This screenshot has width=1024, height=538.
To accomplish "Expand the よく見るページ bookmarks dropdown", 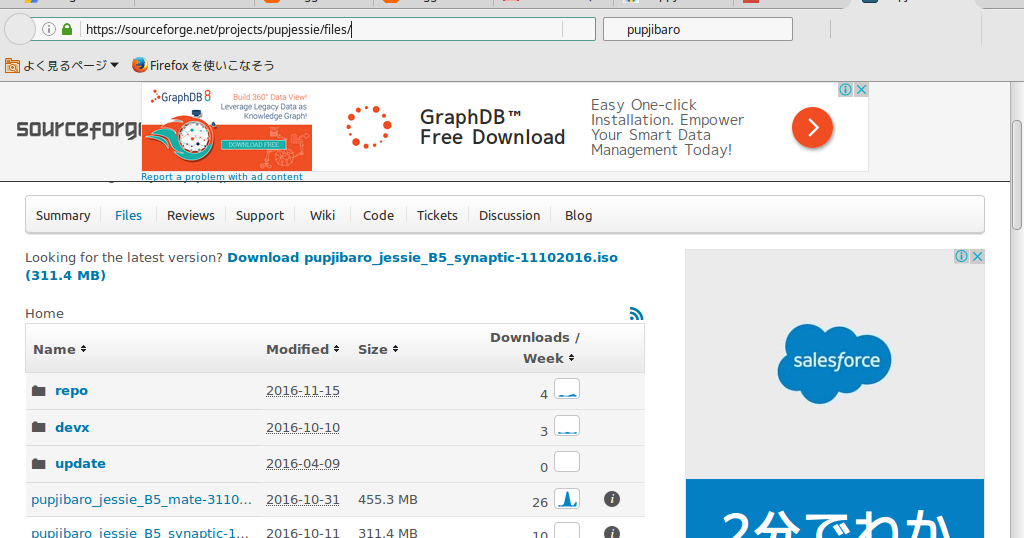I will 71,65.
